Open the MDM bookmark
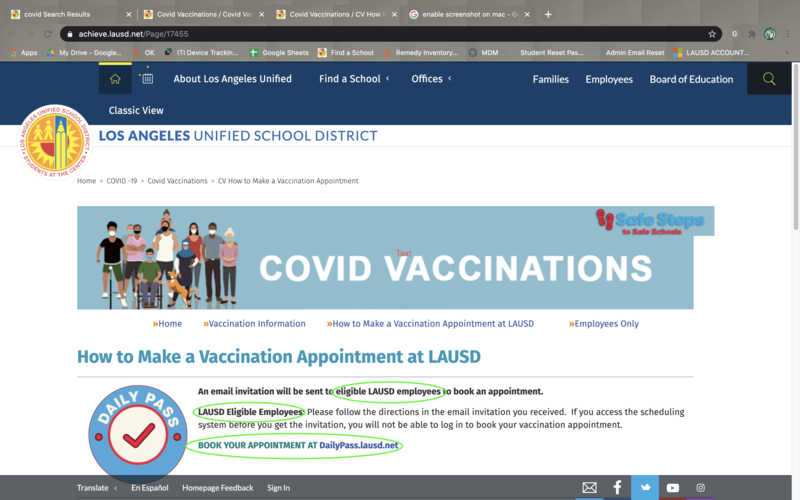The width and height of the screenshot is (800, 500). tap(483, 53)
